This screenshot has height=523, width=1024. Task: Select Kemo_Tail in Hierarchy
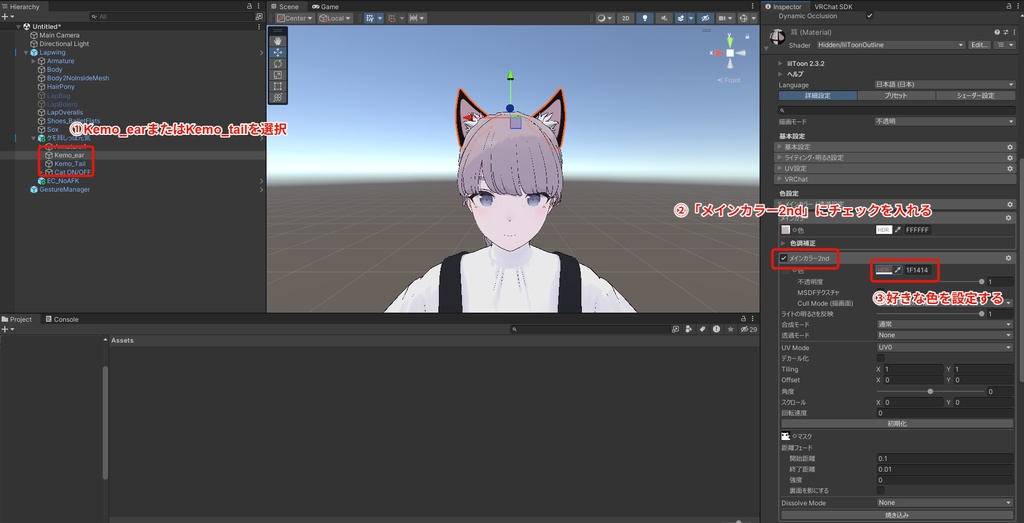70,164
